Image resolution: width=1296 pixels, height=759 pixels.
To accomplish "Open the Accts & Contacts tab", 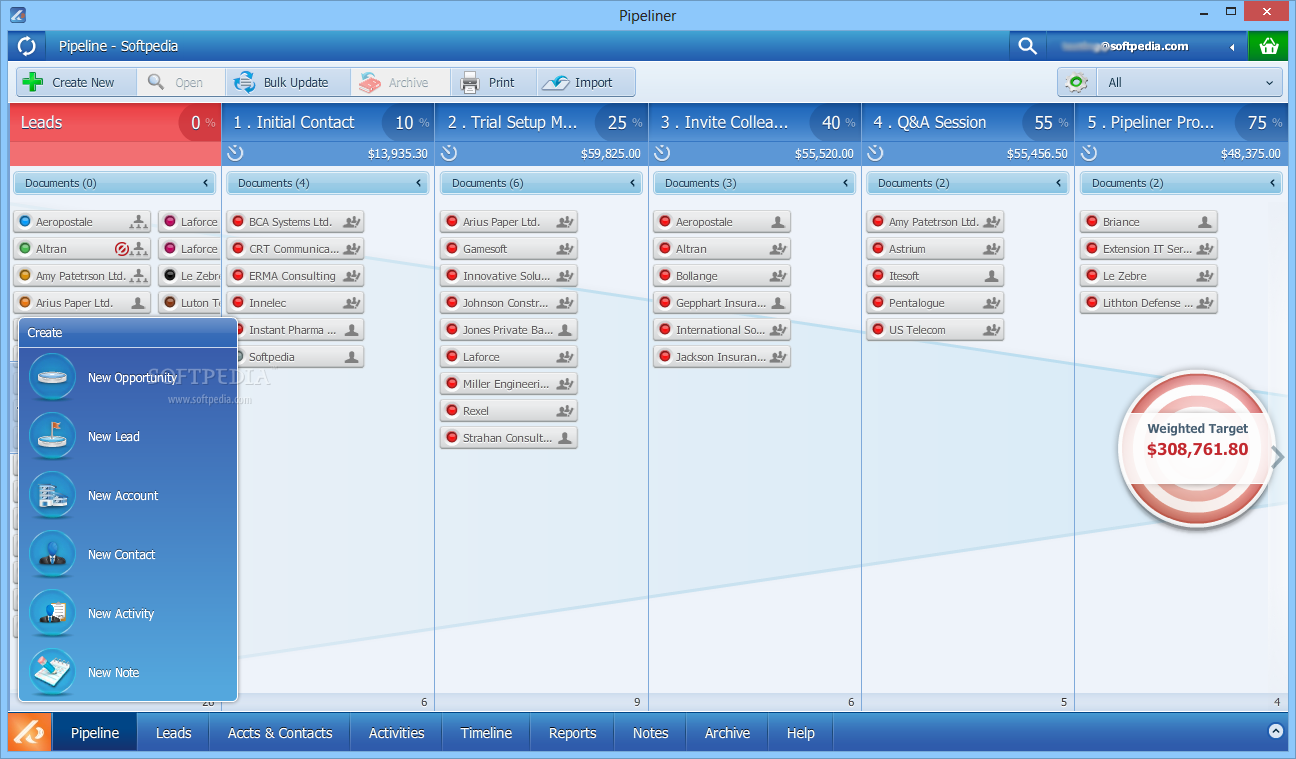I will (280, 733).
